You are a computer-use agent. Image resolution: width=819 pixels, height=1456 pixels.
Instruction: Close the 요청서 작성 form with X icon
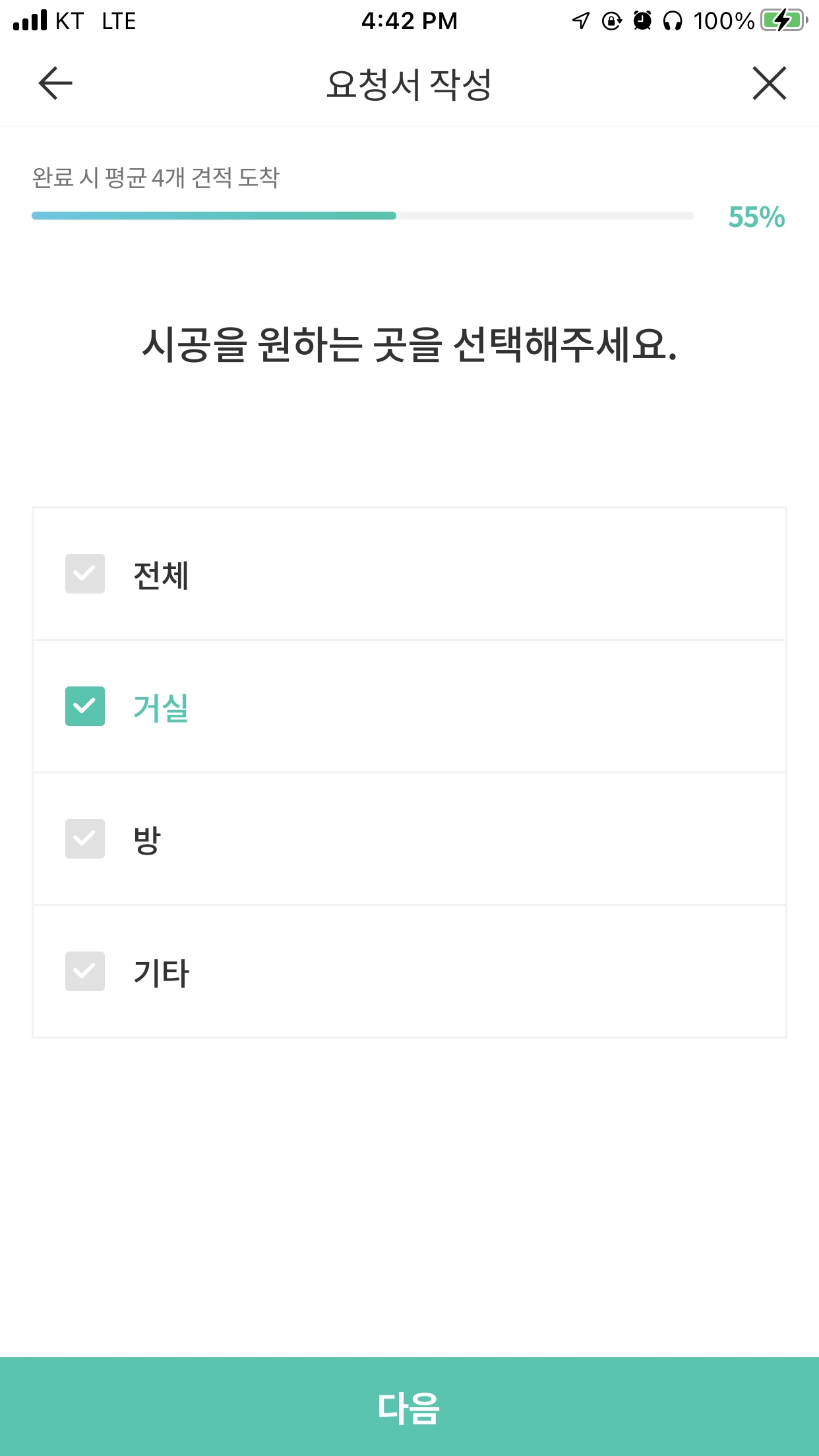pyautogui.click(x=770, y=83)
